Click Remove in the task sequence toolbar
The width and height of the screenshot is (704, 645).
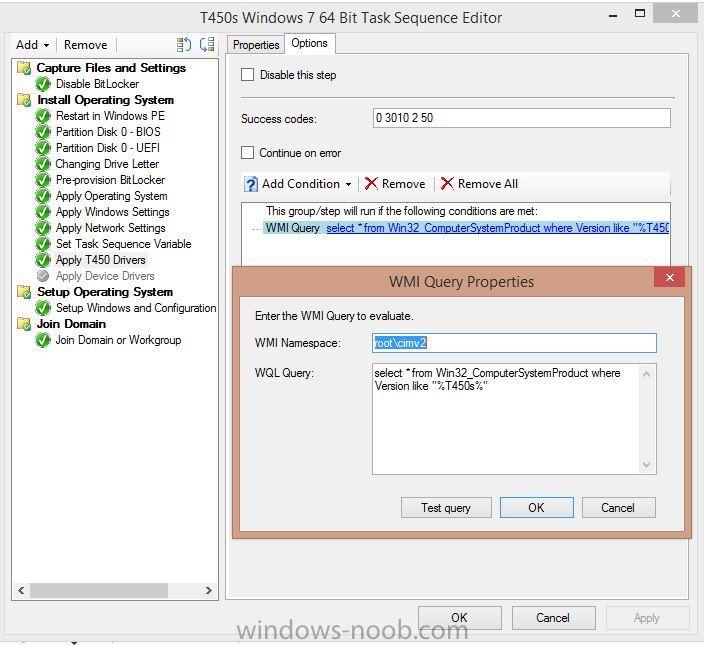[85, 45]
